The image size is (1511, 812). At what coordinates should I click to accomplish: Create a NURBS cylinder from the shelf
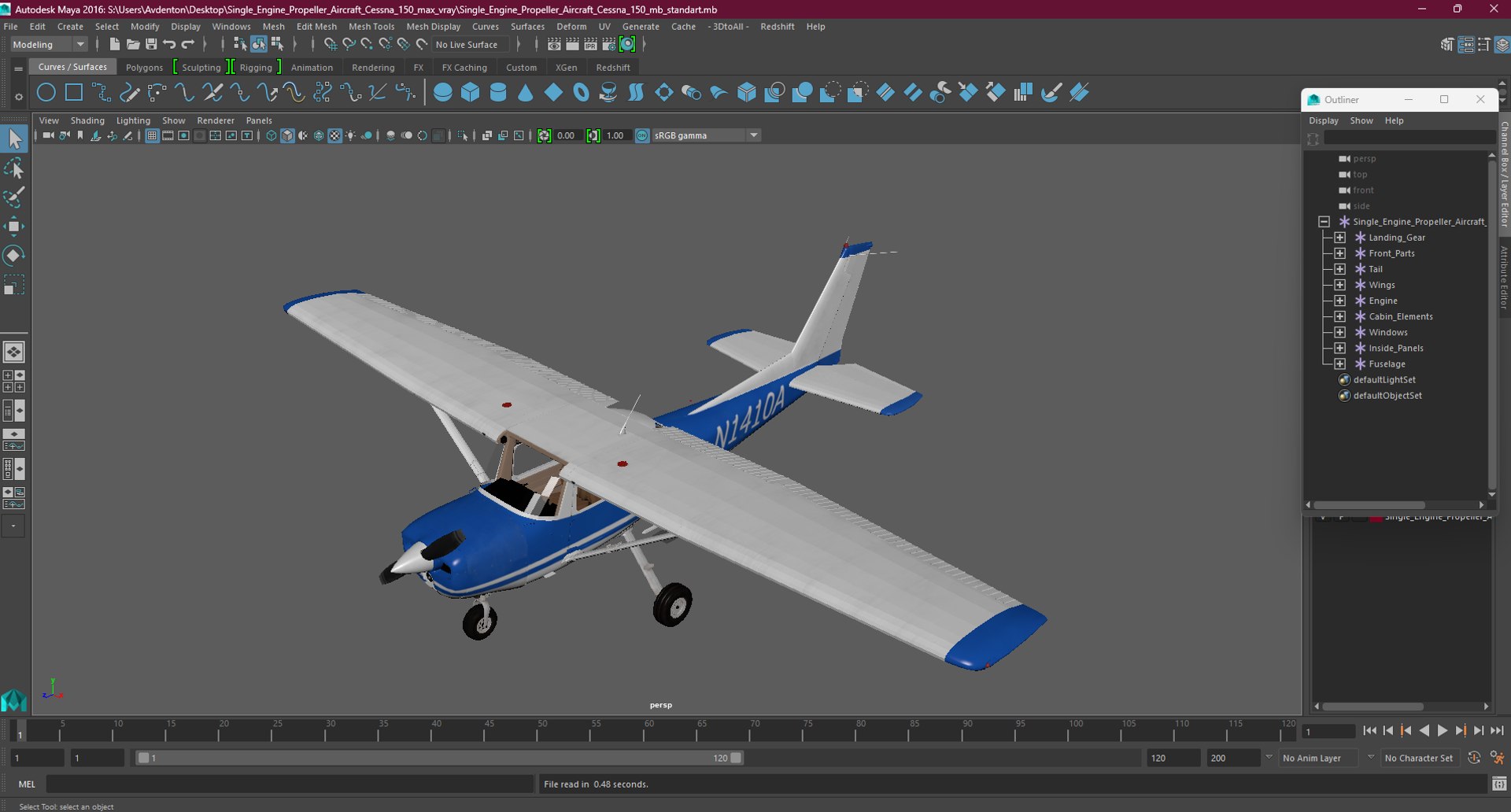click(x=498, y=93)
